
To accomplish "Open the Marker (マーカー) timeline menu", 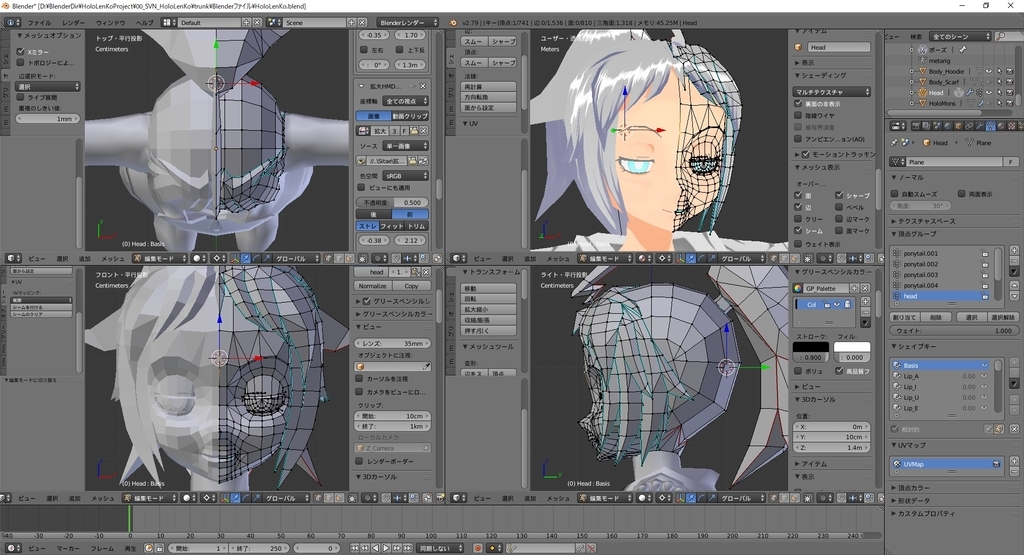I will 67,548.
